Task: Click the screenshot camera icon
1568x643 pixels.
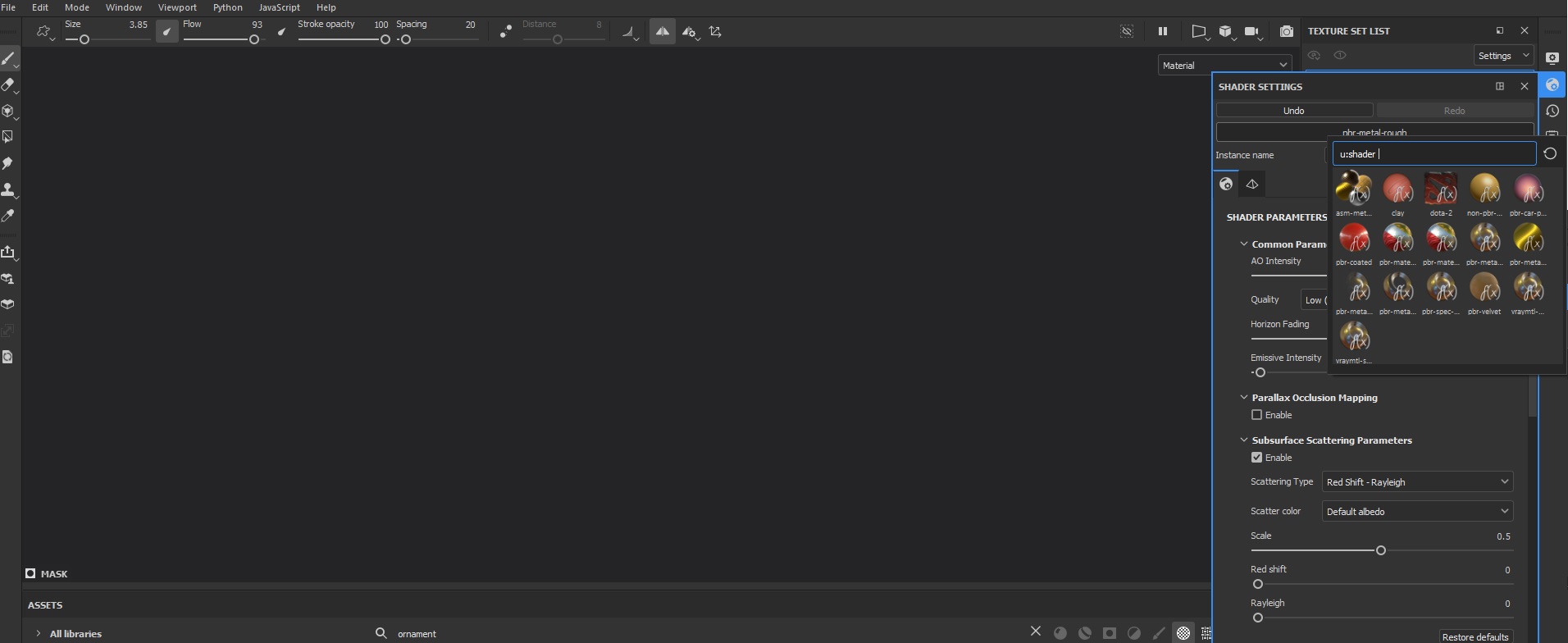Action: (x=1287, y=31)
